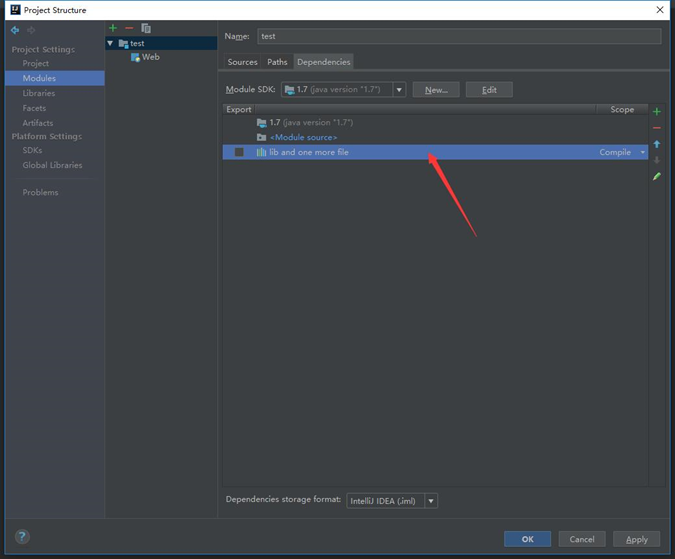Copy the selected module
The height and width of the screenshot is (559, 675).
[146, 28]
